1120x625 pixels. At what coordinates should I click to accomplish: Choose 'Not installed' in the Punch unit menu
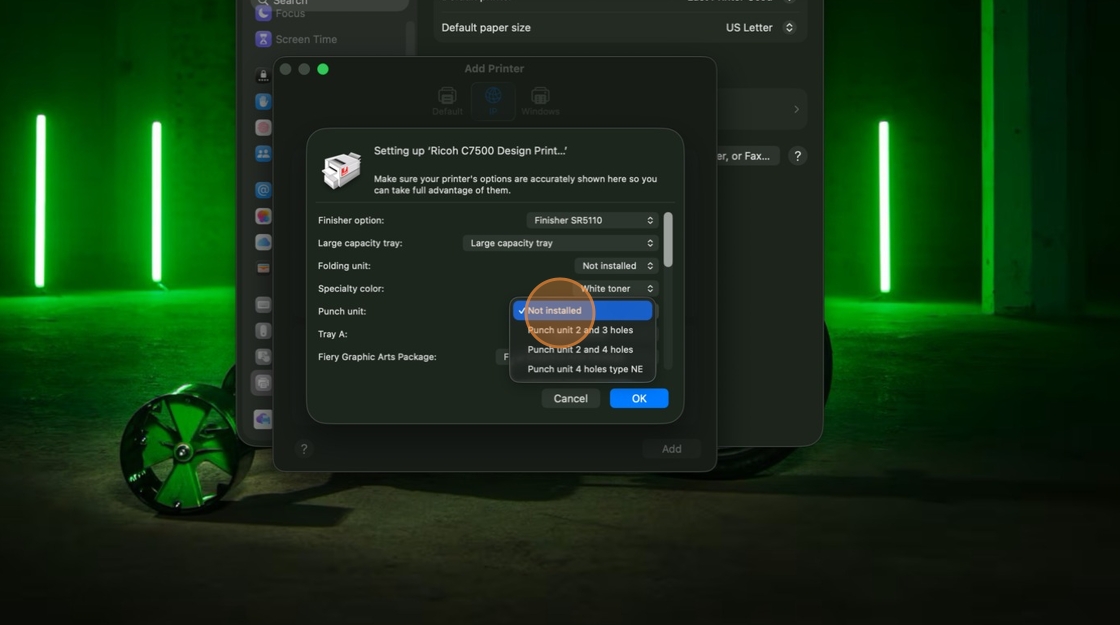point(582,311)
